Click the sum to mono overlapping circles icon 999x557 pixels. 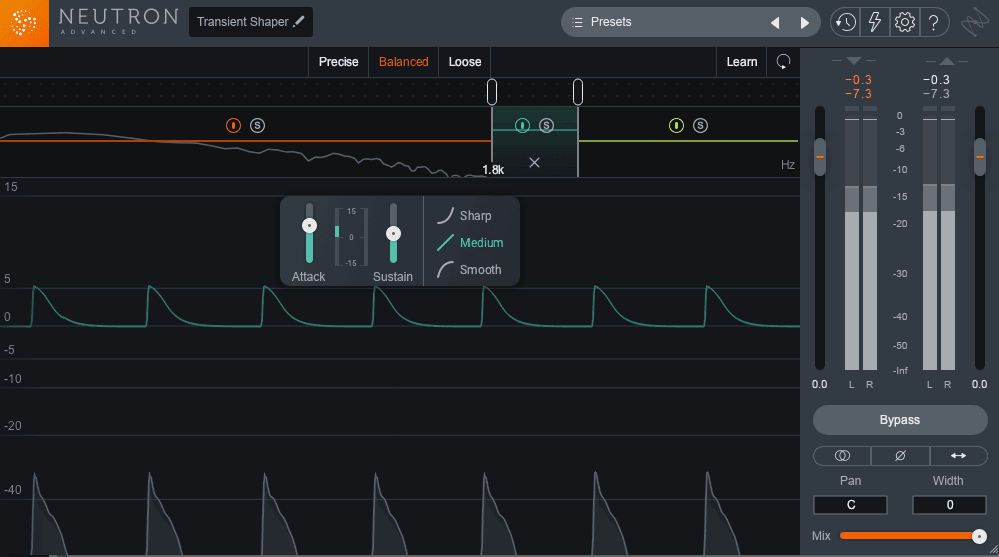[x=842, y=456]
